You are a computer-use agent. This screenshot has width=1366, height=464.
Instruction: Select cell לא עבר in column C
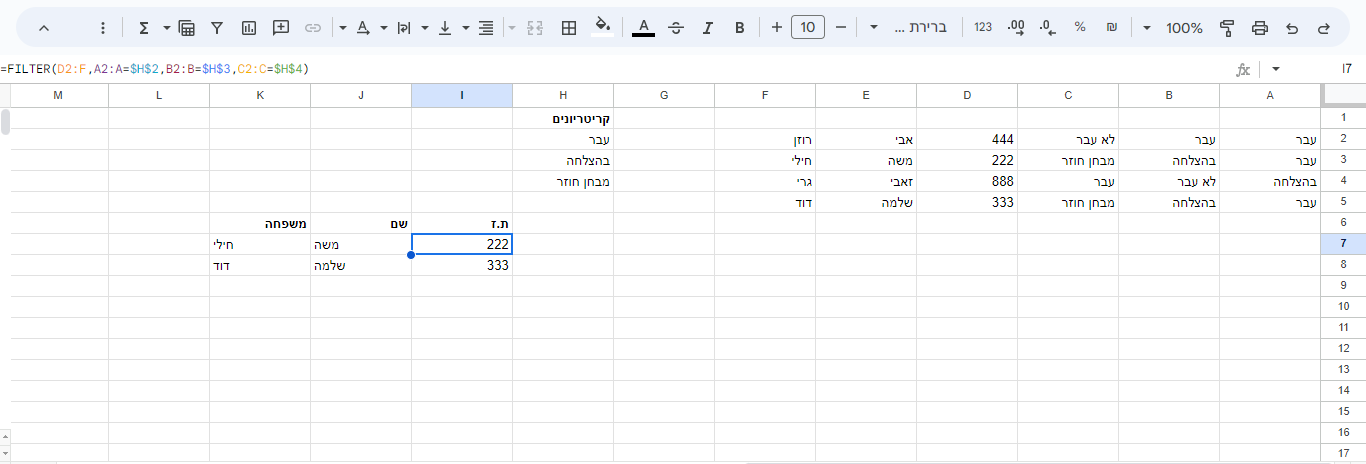pyautogui.click(x=1068, y=139)
